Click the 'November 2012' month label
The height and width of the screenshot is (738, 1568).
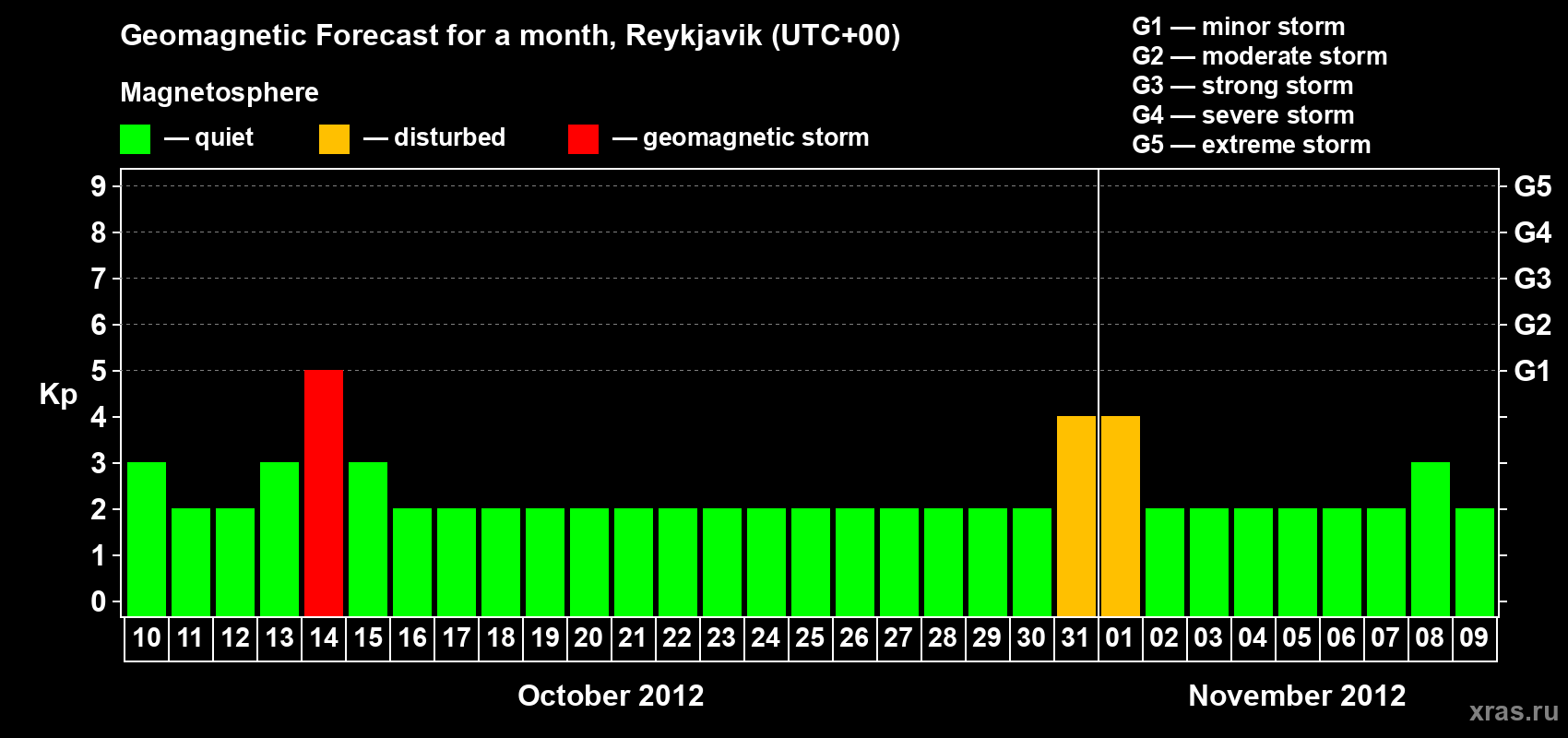click(x=1297, y=695)
